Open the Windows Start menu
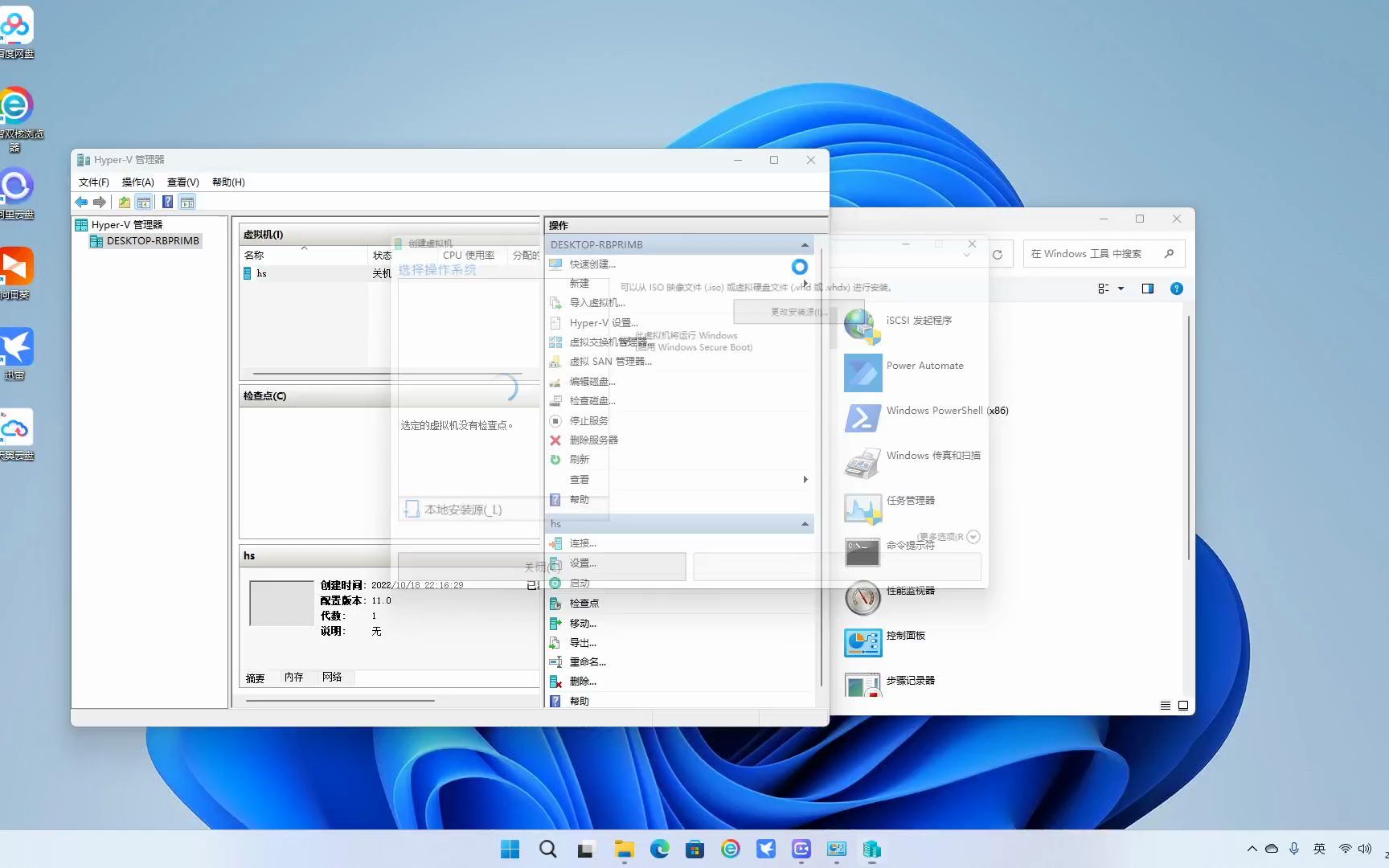Image resolution: width=1389 pixels, height=868 pixels. coord(510,850)
